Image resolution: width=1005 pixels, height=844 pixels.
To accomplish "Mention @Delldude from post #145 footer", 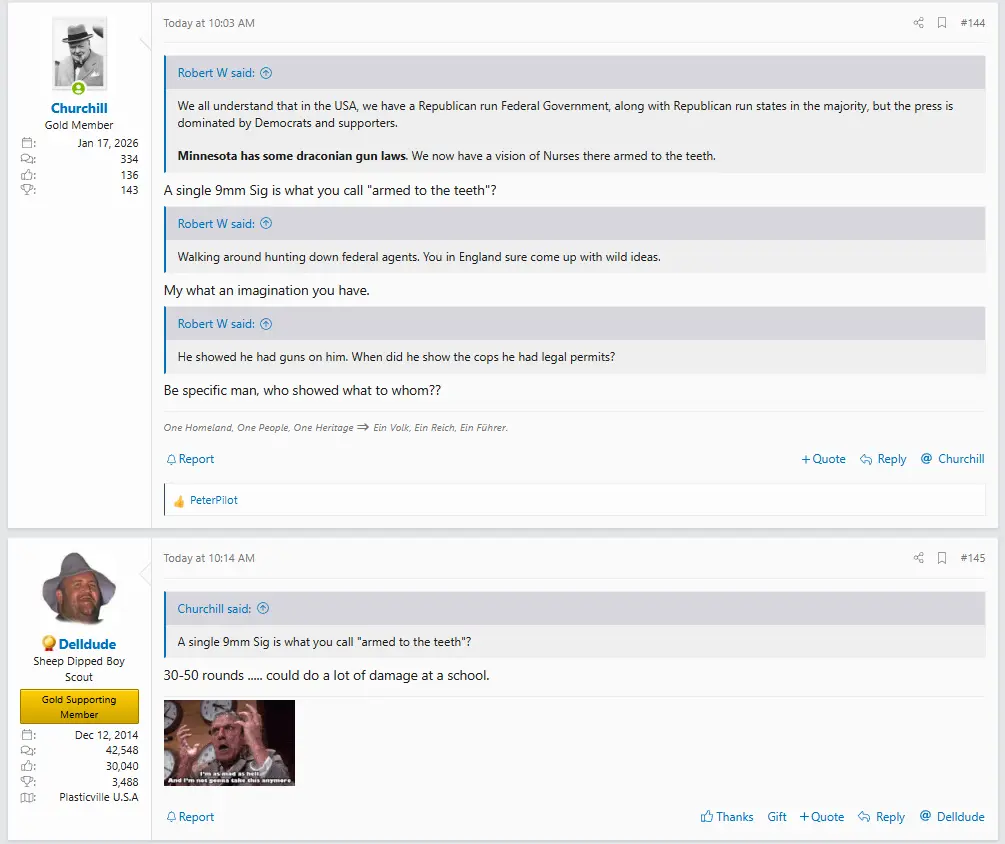I will [x=952, y=816].
